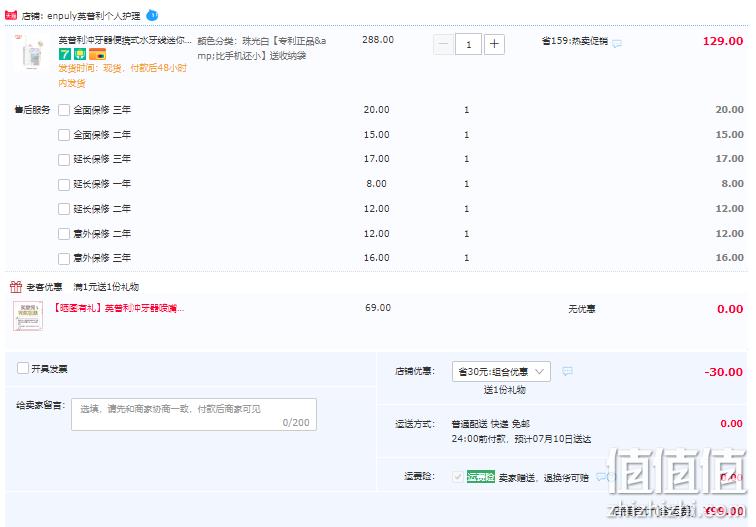
Task: Check 全面保修 三年 at 20.00
Action: 64,110
